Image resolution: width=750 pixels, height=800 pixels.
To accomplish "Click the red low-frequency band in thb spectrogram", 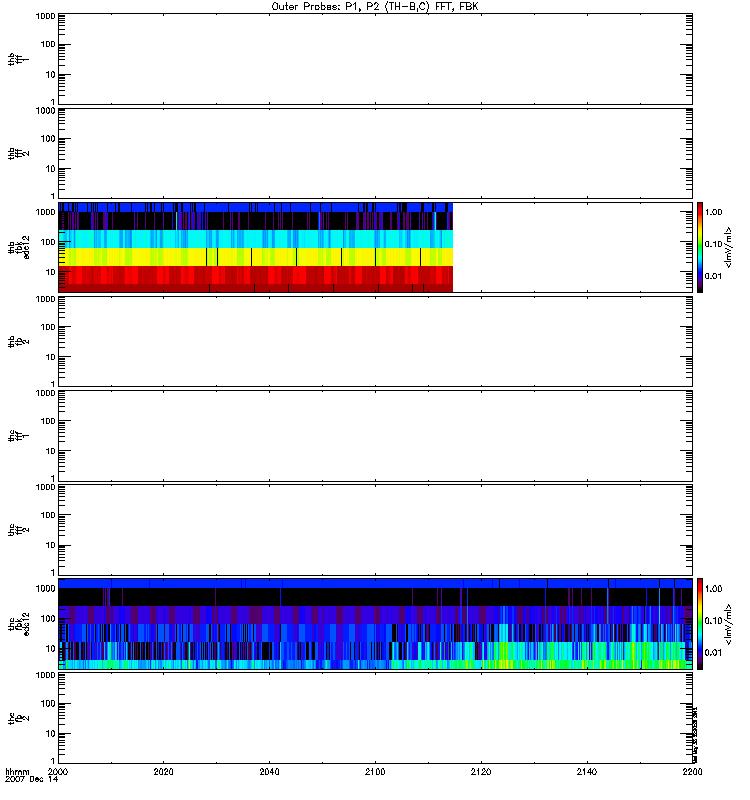I will [255, 279].
